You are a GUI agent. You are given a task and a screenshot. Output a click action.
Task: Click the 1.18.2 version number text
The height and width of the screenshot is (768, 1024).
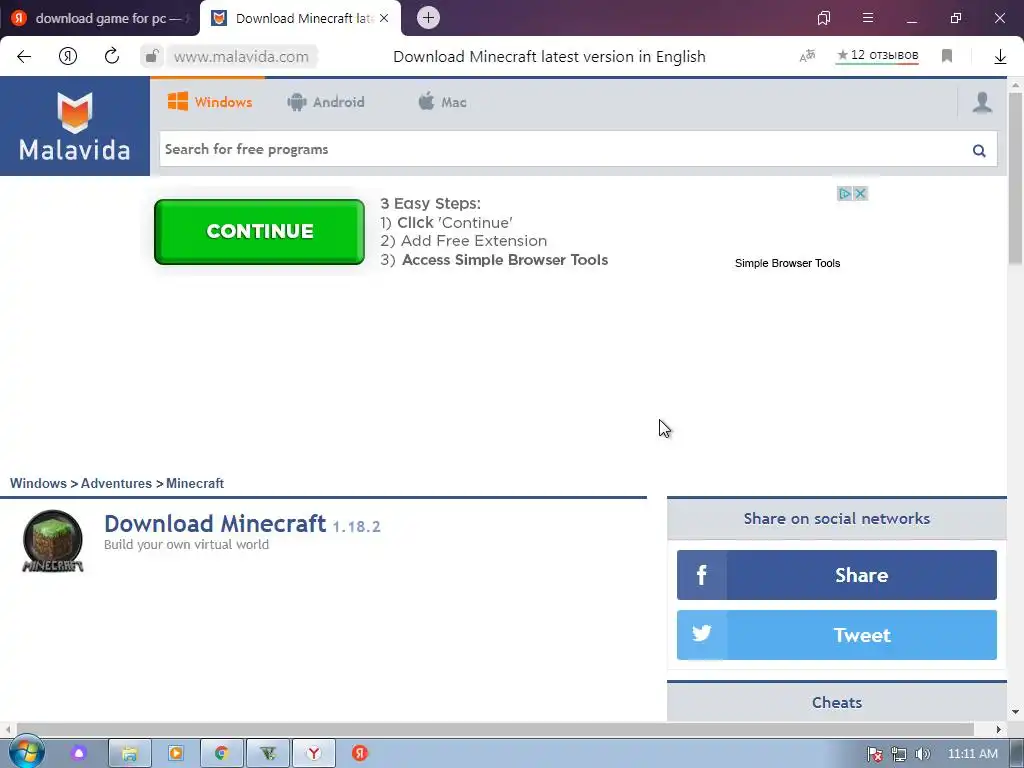tap(357, 526)
